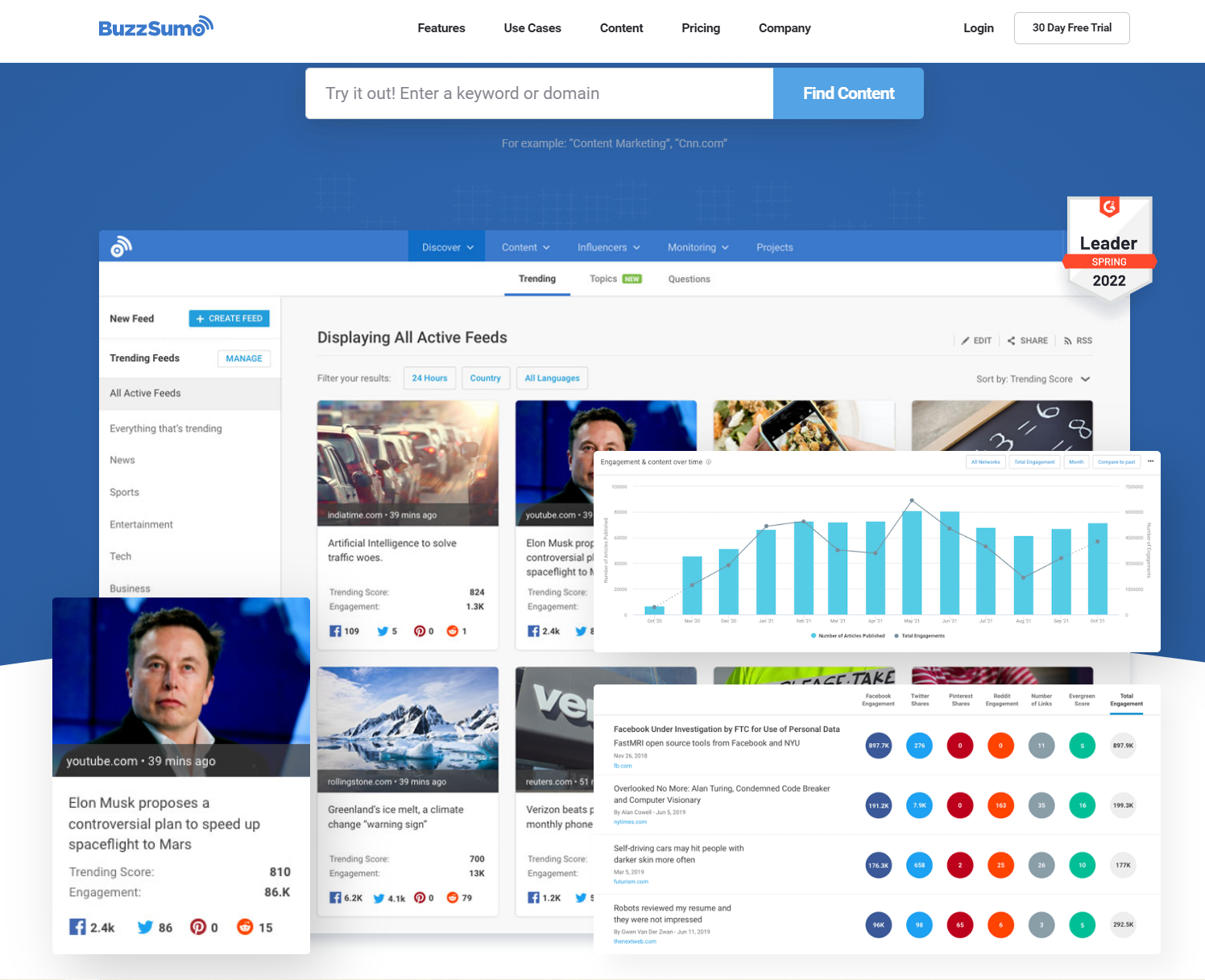Click Twitter icon on the AI traffic card
The image size is (1205, 980).
click(x=383, y=631)
